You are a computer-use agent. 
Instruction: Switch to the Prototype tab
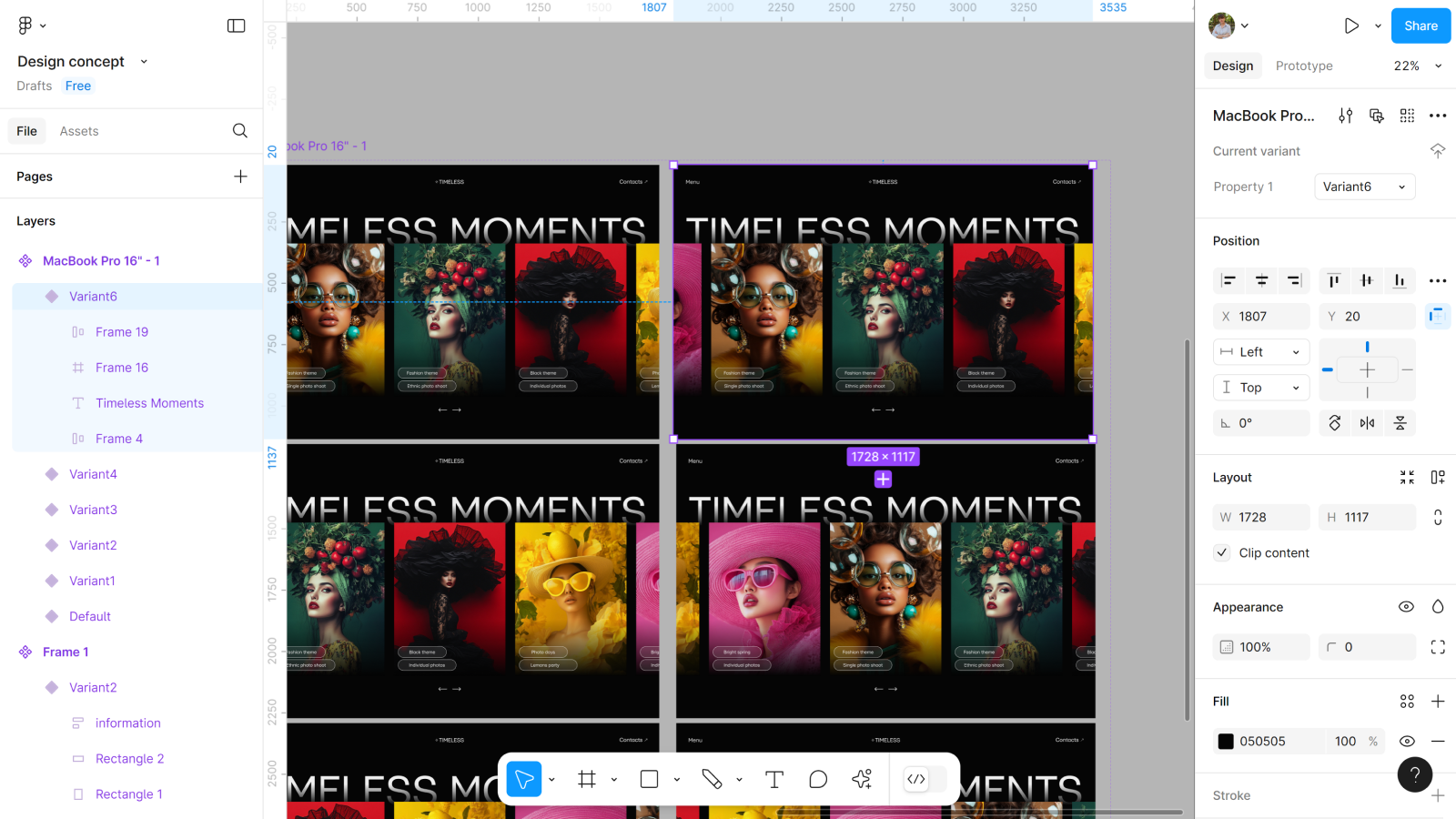1303,66
